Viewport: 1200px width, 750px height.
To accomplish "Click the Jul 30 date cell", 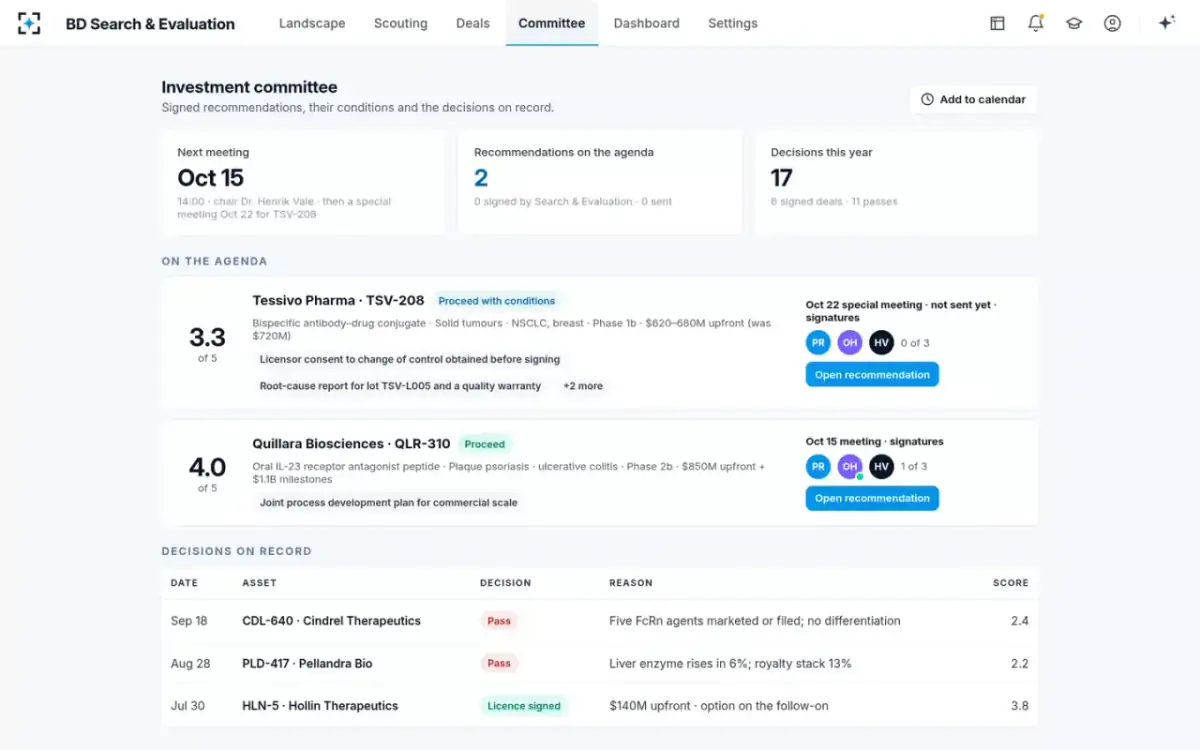I will 187,705.
